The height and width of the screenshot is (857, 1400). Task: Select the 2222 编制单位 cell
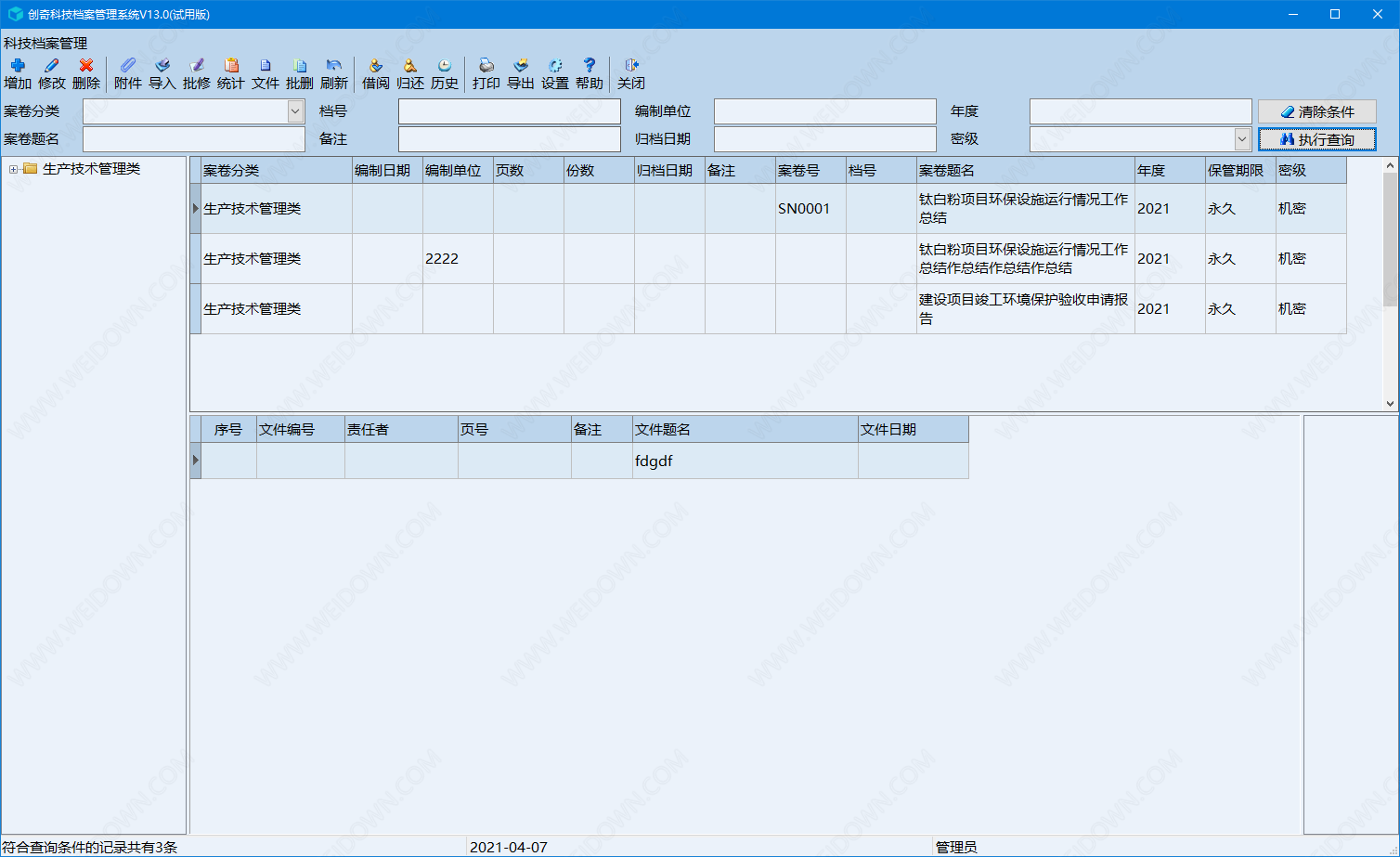pyautogui.click(x=459, y=259)
